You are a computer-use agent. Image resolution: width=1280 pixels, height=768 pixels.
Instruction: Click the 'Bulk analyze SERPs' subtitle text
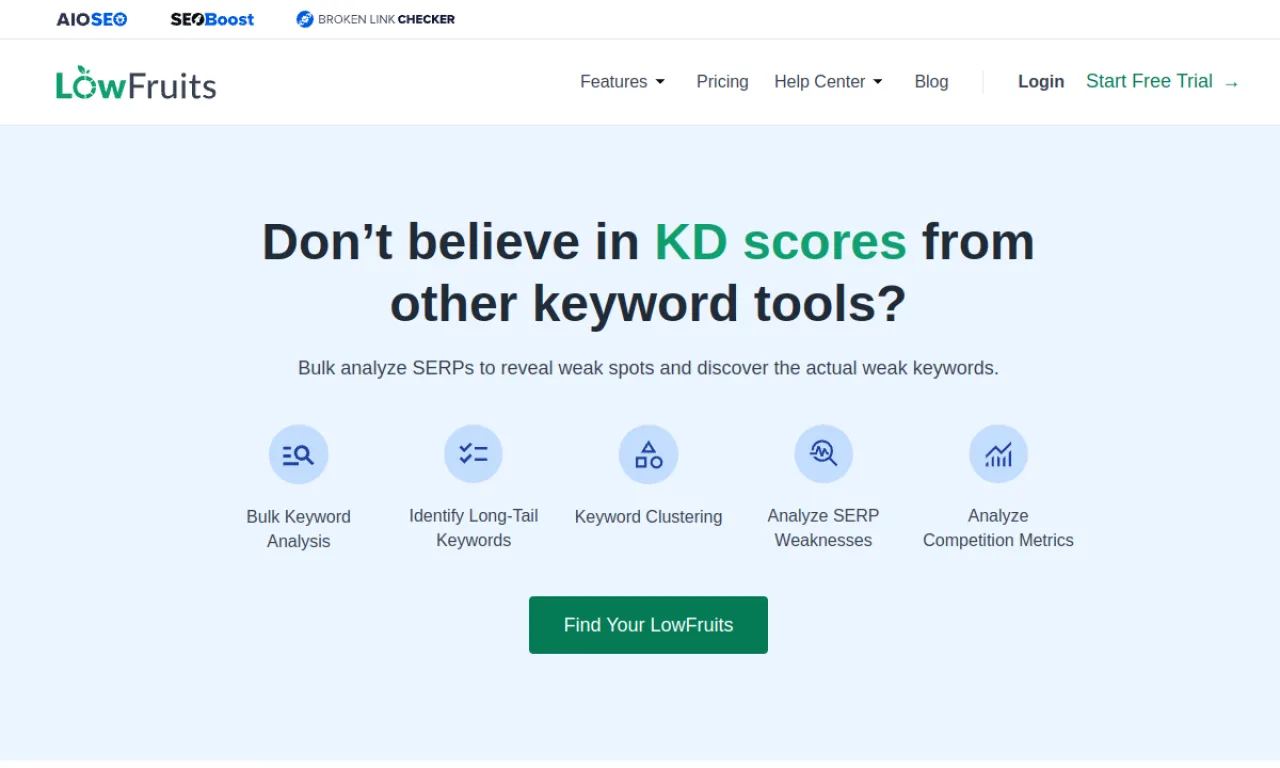(648, 368)
